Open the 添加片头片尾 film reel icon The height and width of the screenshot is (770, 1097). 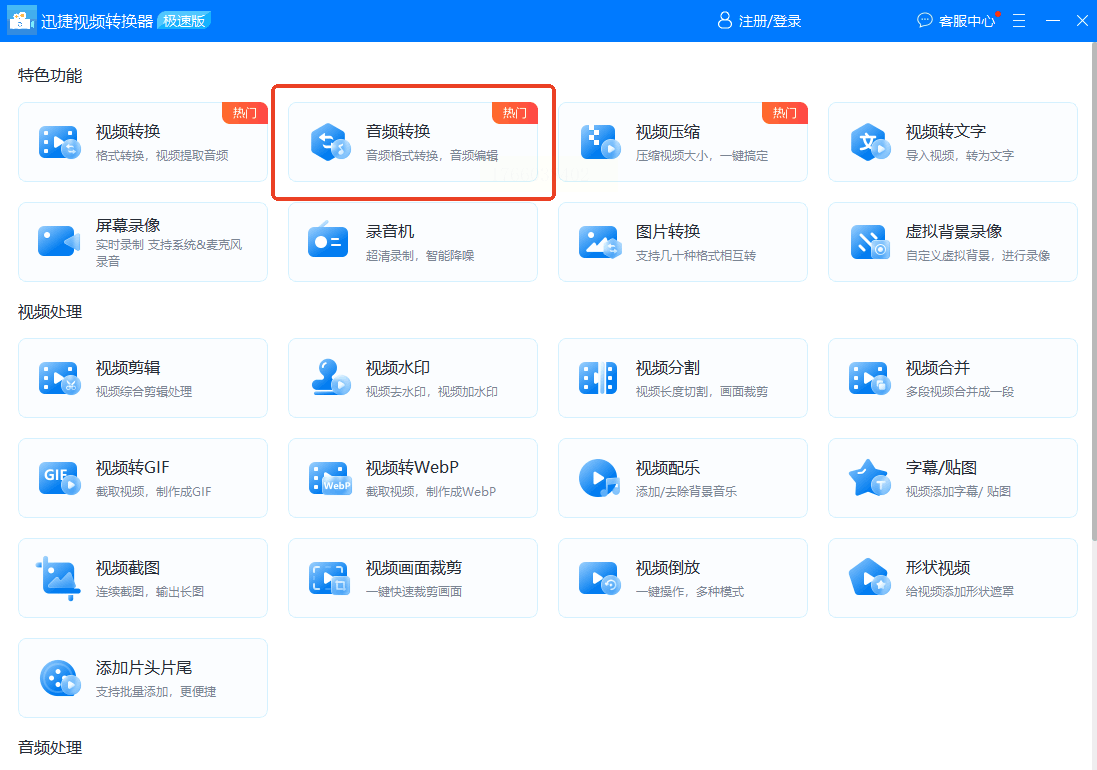[x=60, y=678]
